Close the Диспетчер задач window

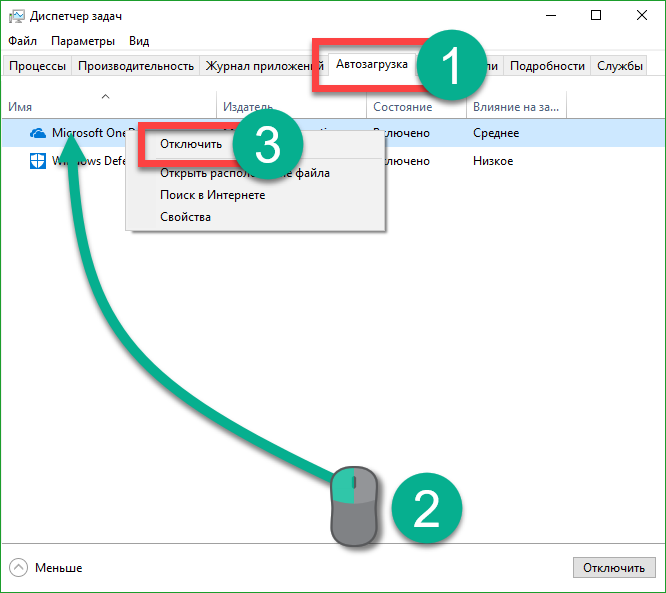pos(642,16)
